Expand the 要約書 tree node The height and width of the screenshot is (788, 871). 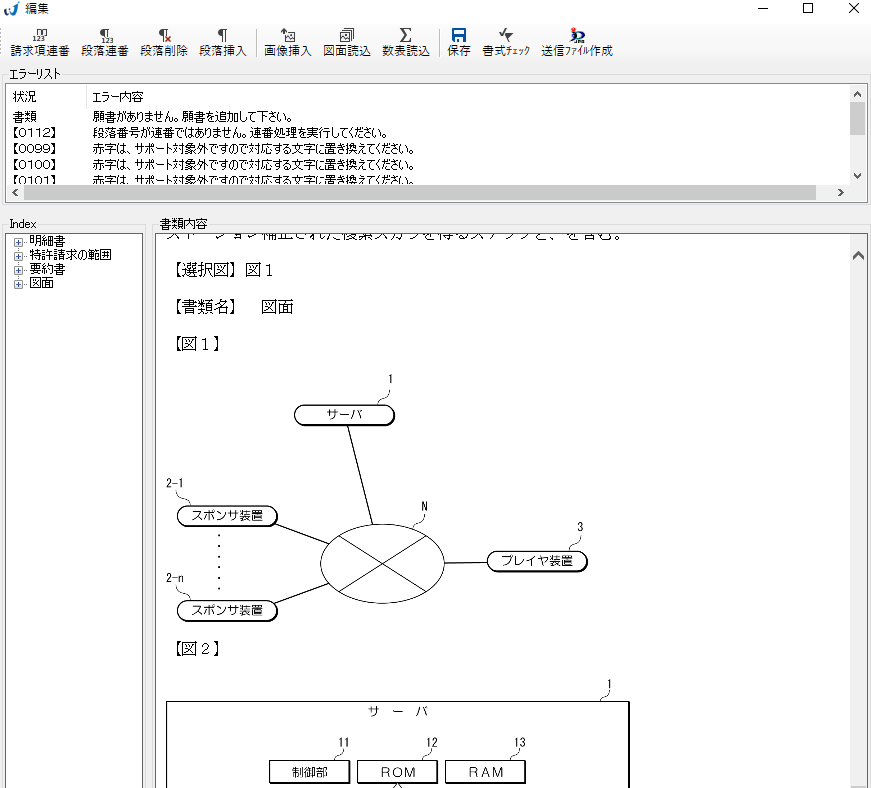(x=18, y=269)
